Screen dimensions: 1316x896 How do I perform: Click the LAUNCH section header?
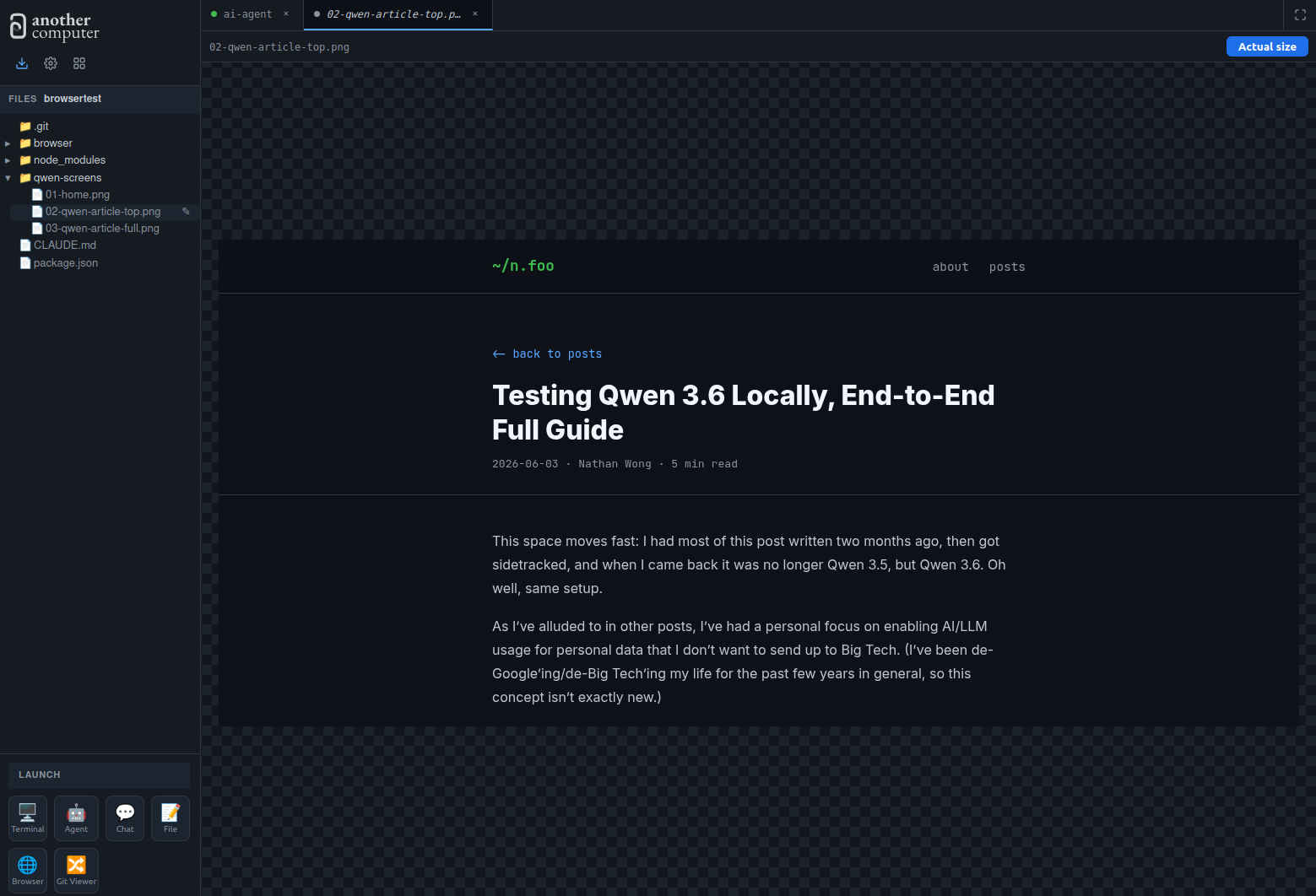coord(99,775)
